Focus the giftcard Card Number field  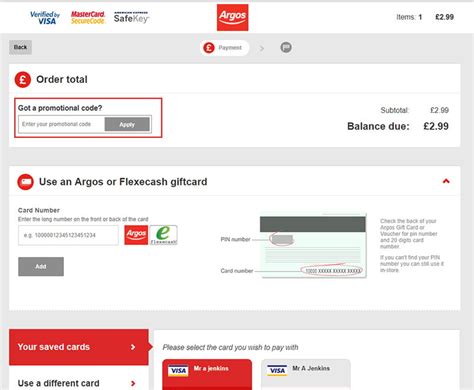click(x=68, y=235)
